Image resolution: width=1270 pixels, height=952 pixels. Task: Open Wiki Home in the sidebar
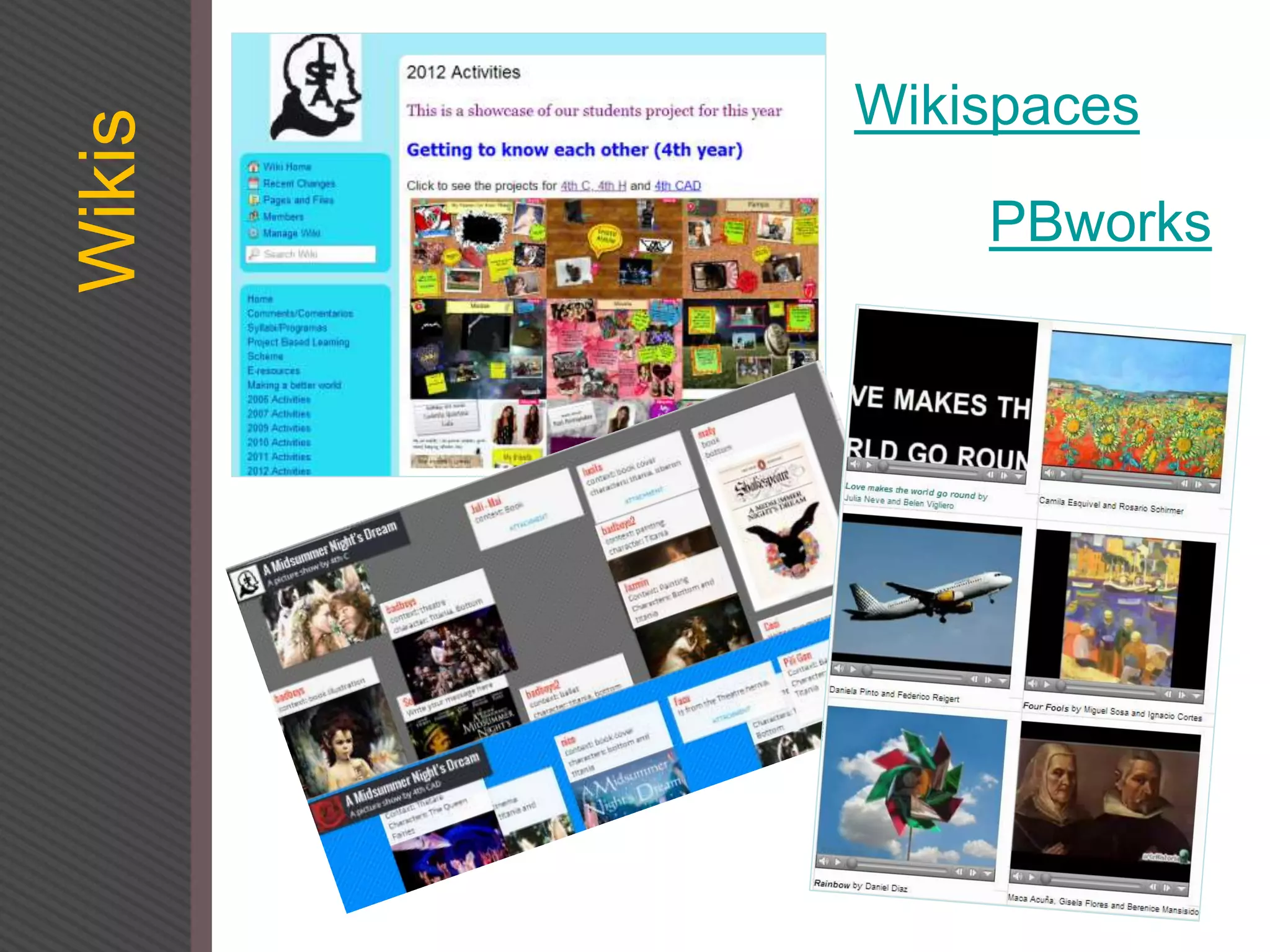(x=287, y=167)
